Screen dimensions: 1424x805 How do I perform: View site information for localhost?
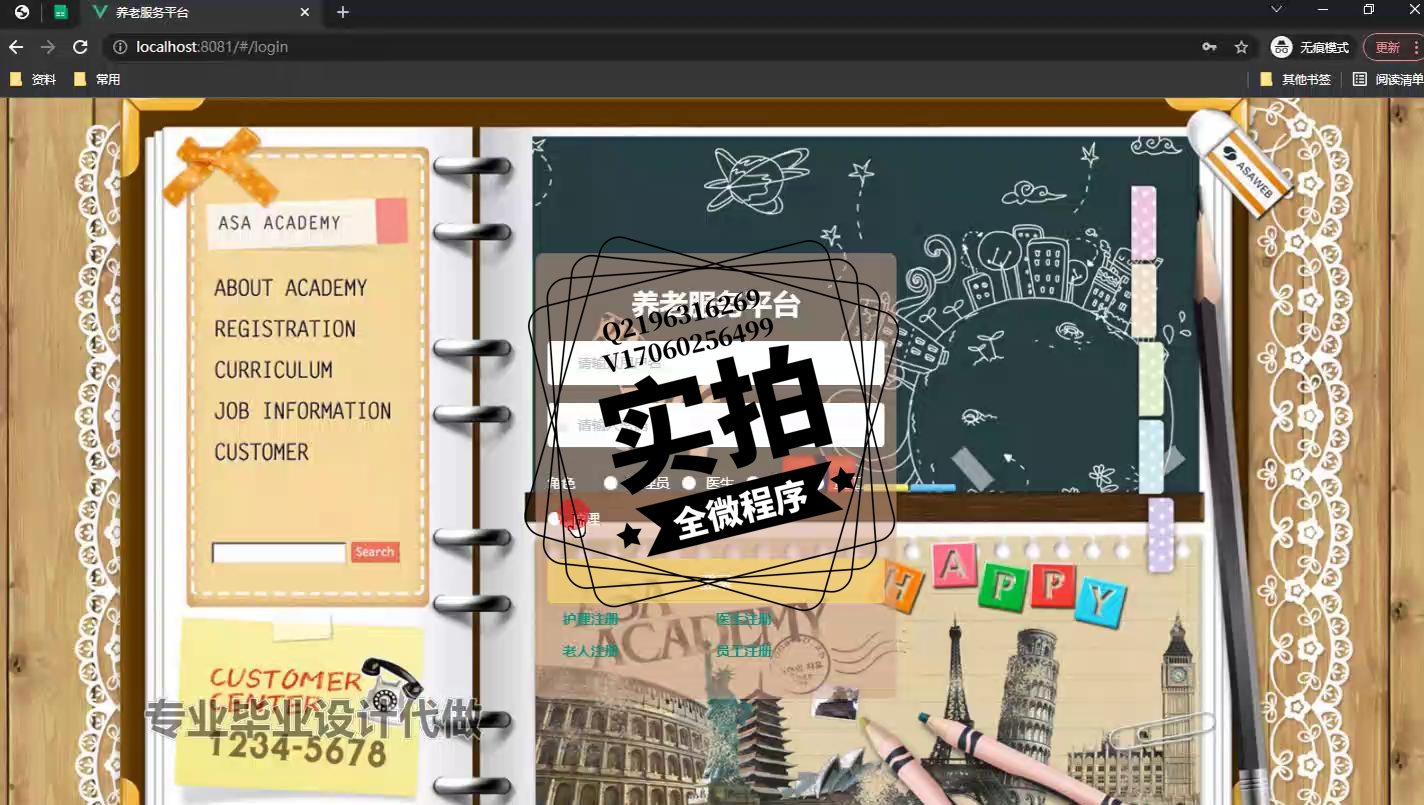[x=120, y=47]
